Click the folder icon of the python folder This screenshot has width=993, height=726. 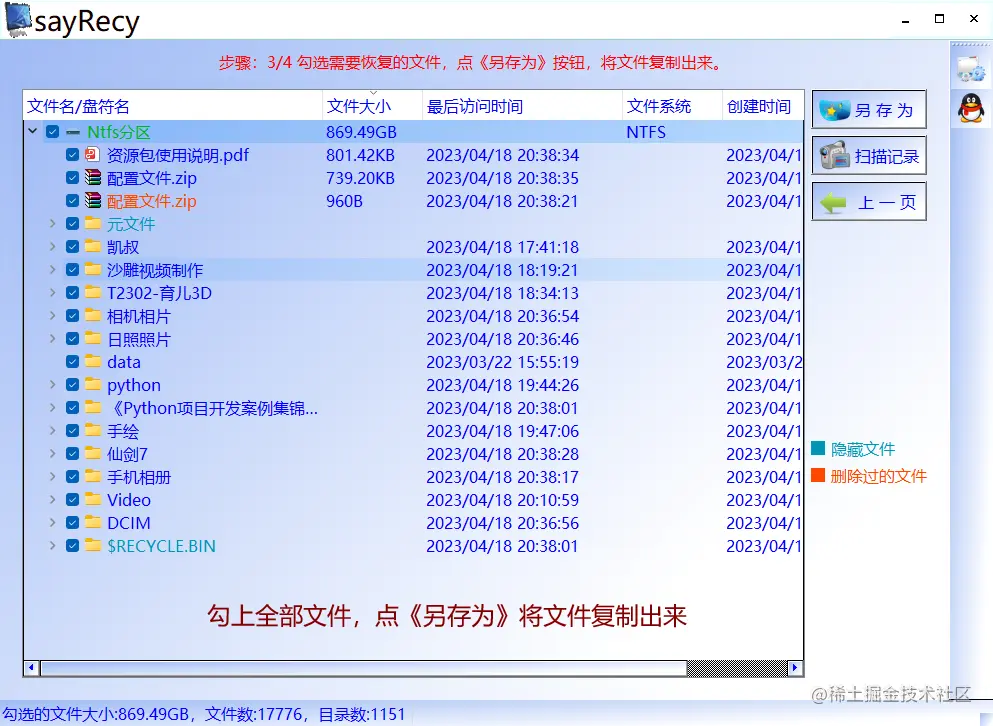tap(95, 385)
